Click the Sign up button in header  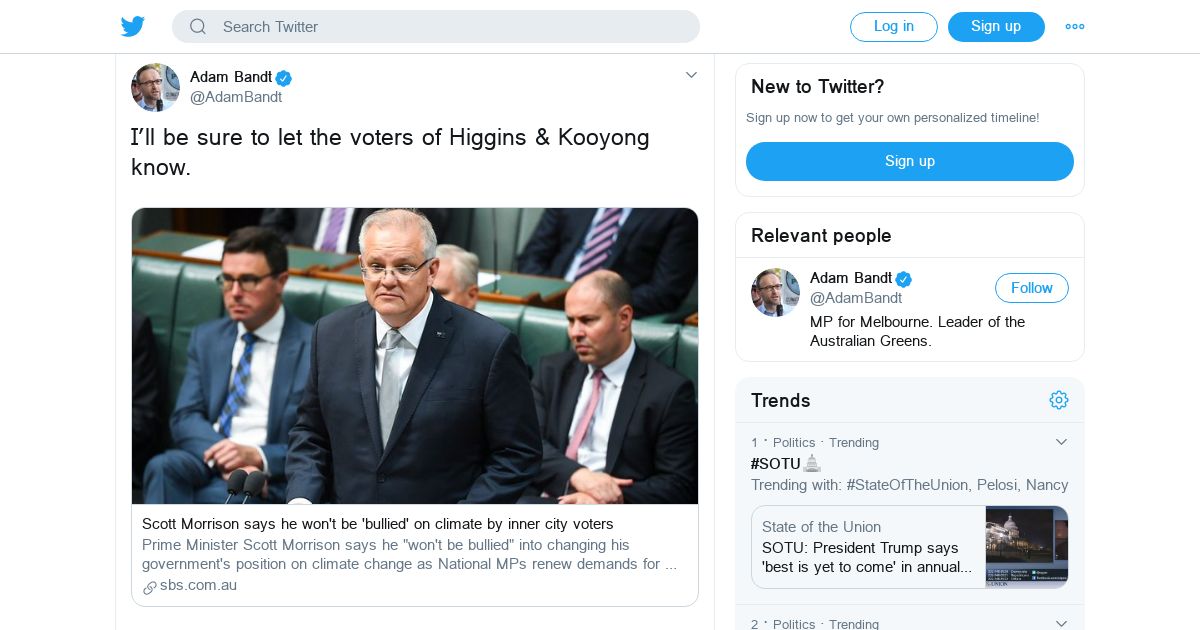point(996,27)
